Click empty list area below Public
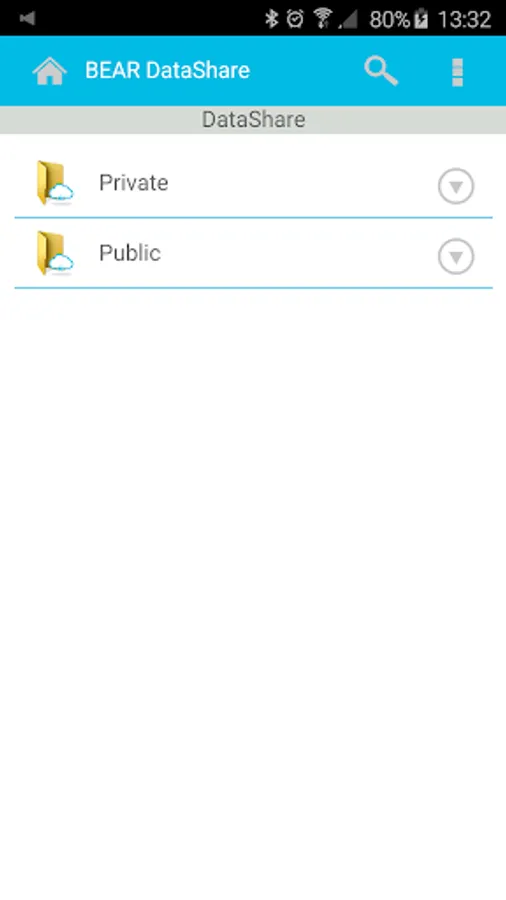506x900 pixels. tap(253, 591)
